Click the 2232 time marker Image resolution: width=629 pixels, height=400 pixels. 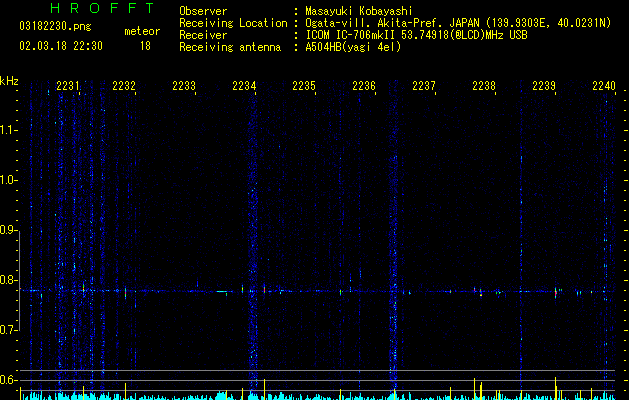coord(124,86)
